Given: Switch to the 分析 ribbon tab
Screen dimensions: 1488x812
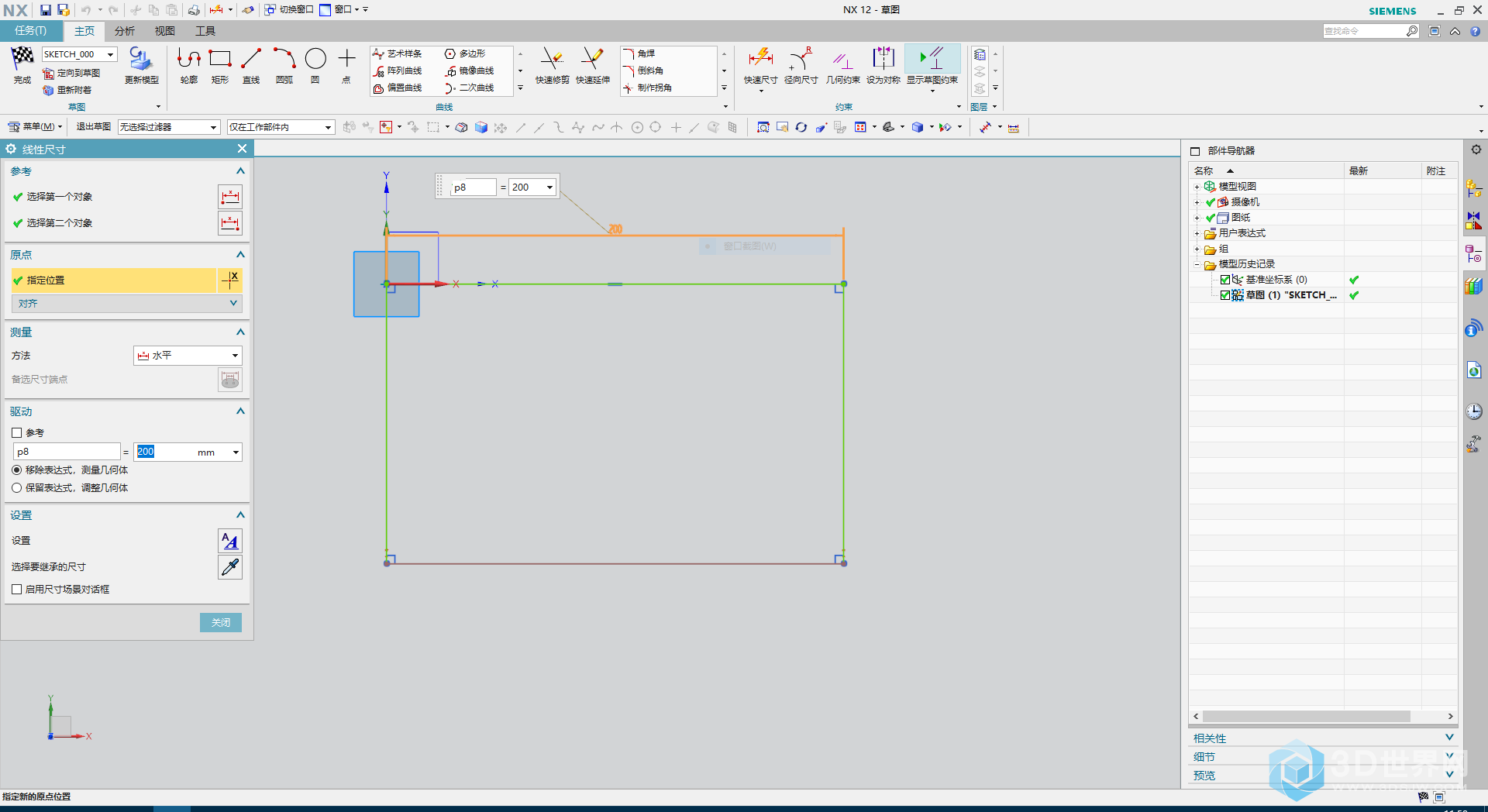Looking at the screenshot, I should pos(124,31).
